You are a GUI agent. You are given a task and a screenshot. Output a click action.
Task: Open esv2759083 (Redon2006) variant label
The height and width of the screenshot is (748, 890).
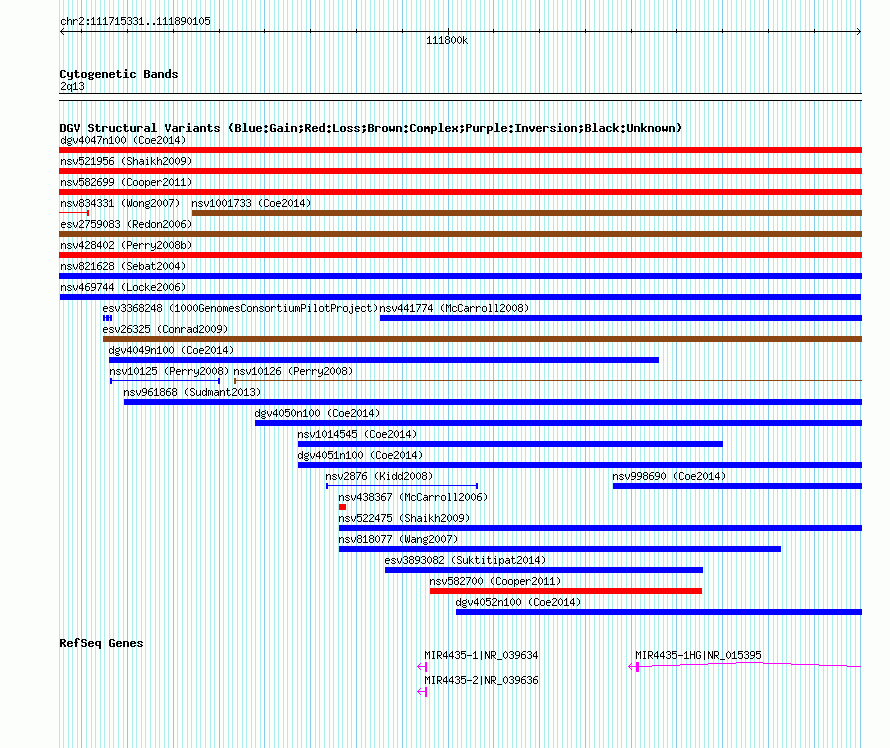click(x=126, y=224)
